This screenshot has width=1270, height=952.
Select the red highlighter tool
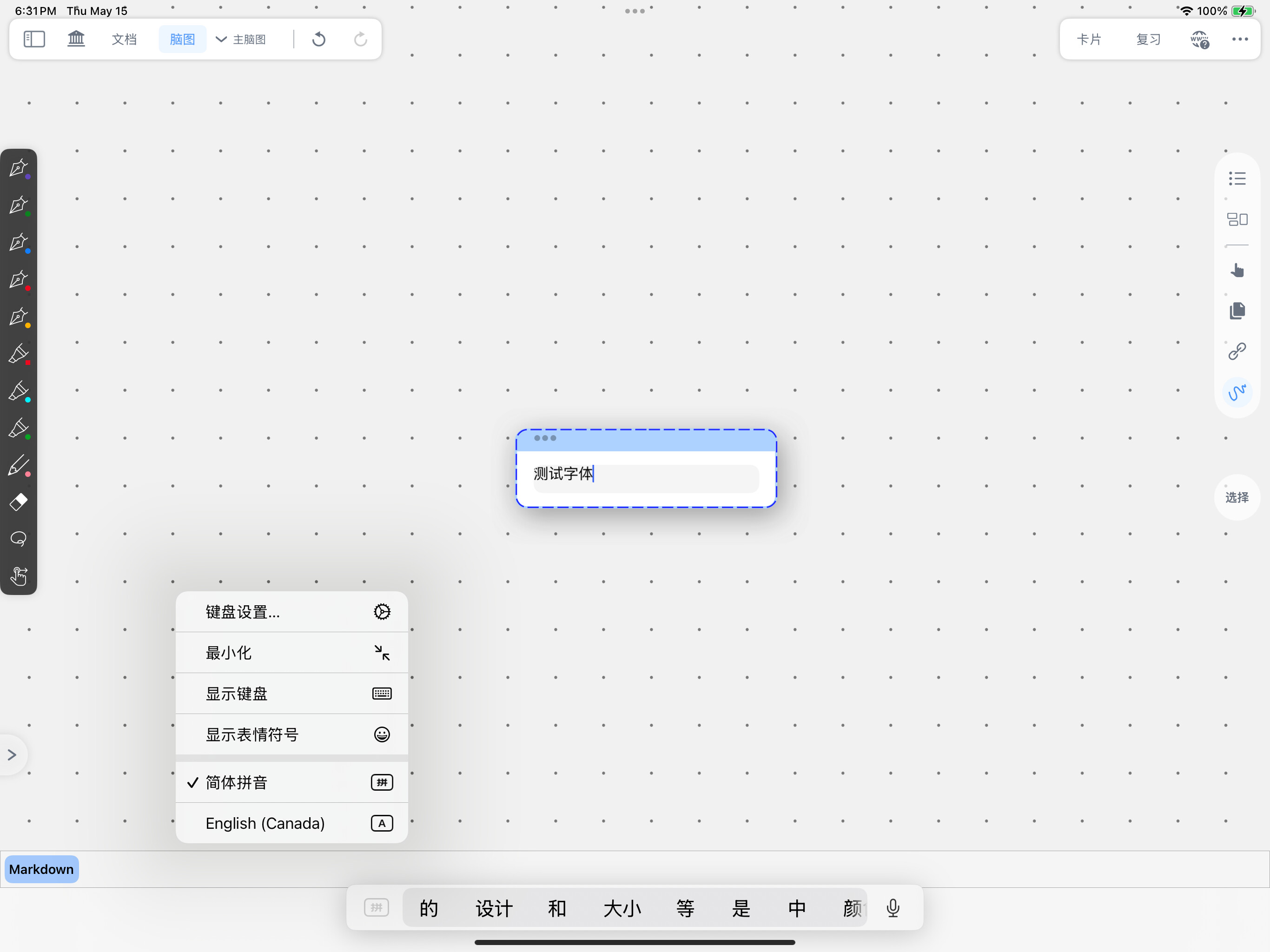[19, 354]
